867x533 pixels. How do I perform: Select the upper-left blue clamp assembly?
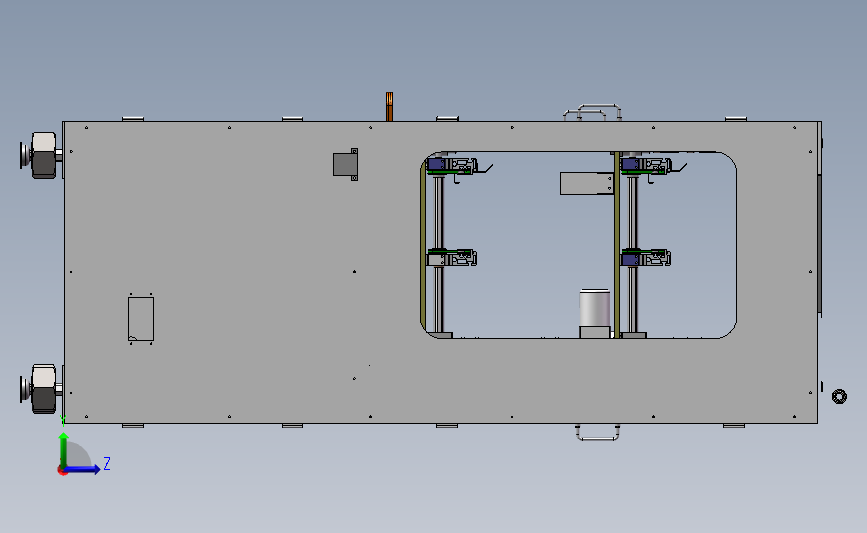point(452,166)
